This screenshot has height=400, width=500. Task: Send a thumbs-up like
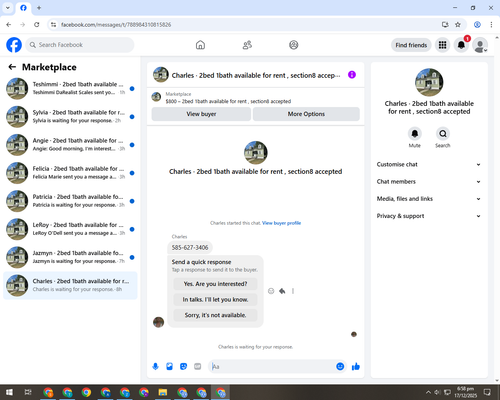coord(356,367)
